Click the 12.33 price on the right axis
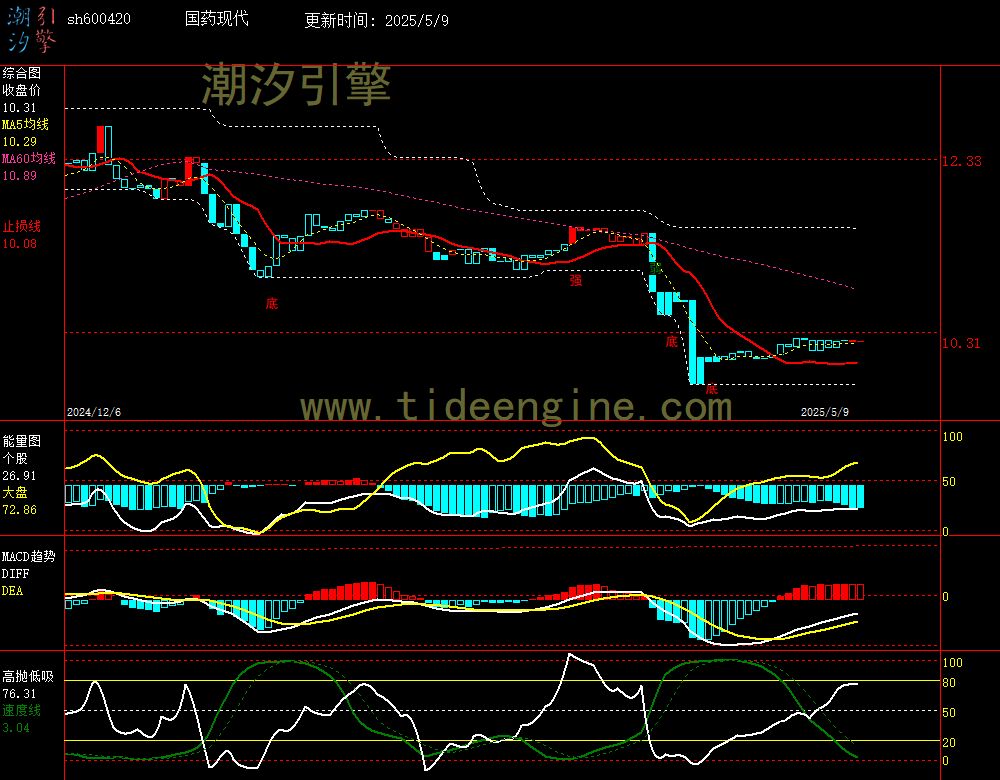The image size is (1000, 780). (962, 161)
